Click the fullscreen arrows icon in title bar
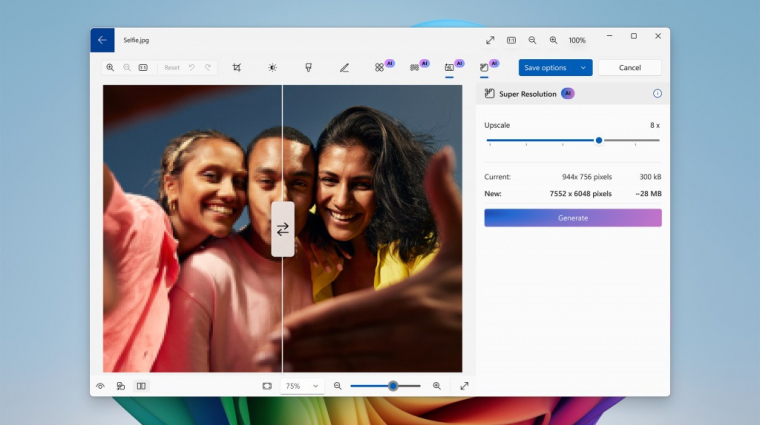760x425 pixels. click(x=490, y=40)
